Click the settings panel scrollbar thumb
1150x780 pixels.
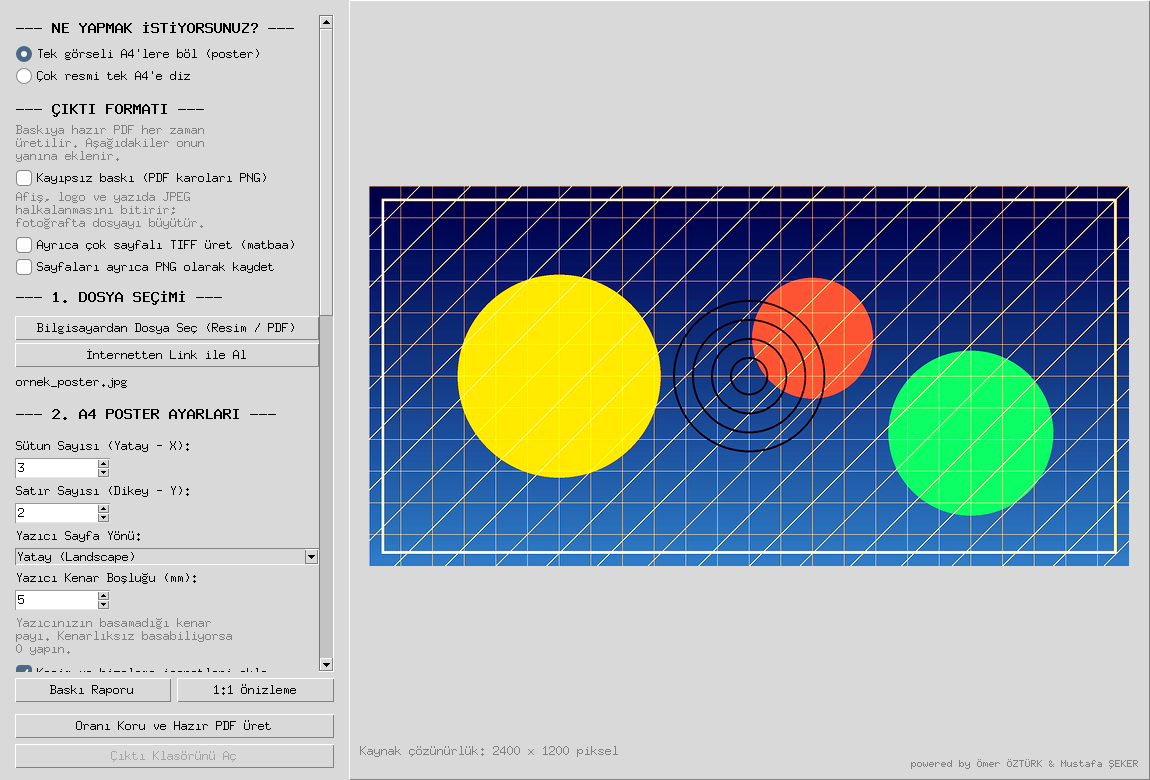[326, 172]
